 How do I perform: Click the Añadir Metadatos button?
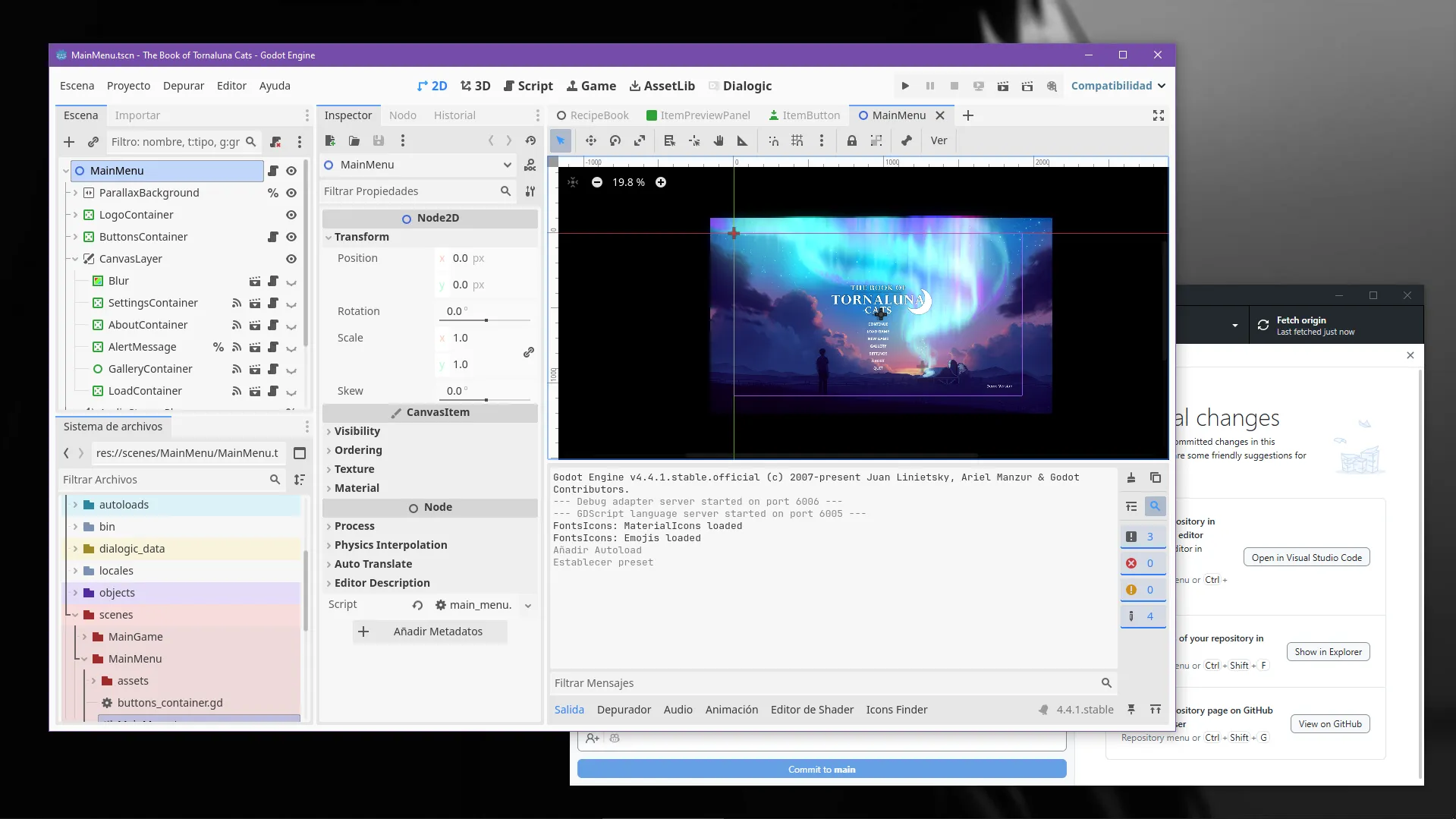[429, 632]
